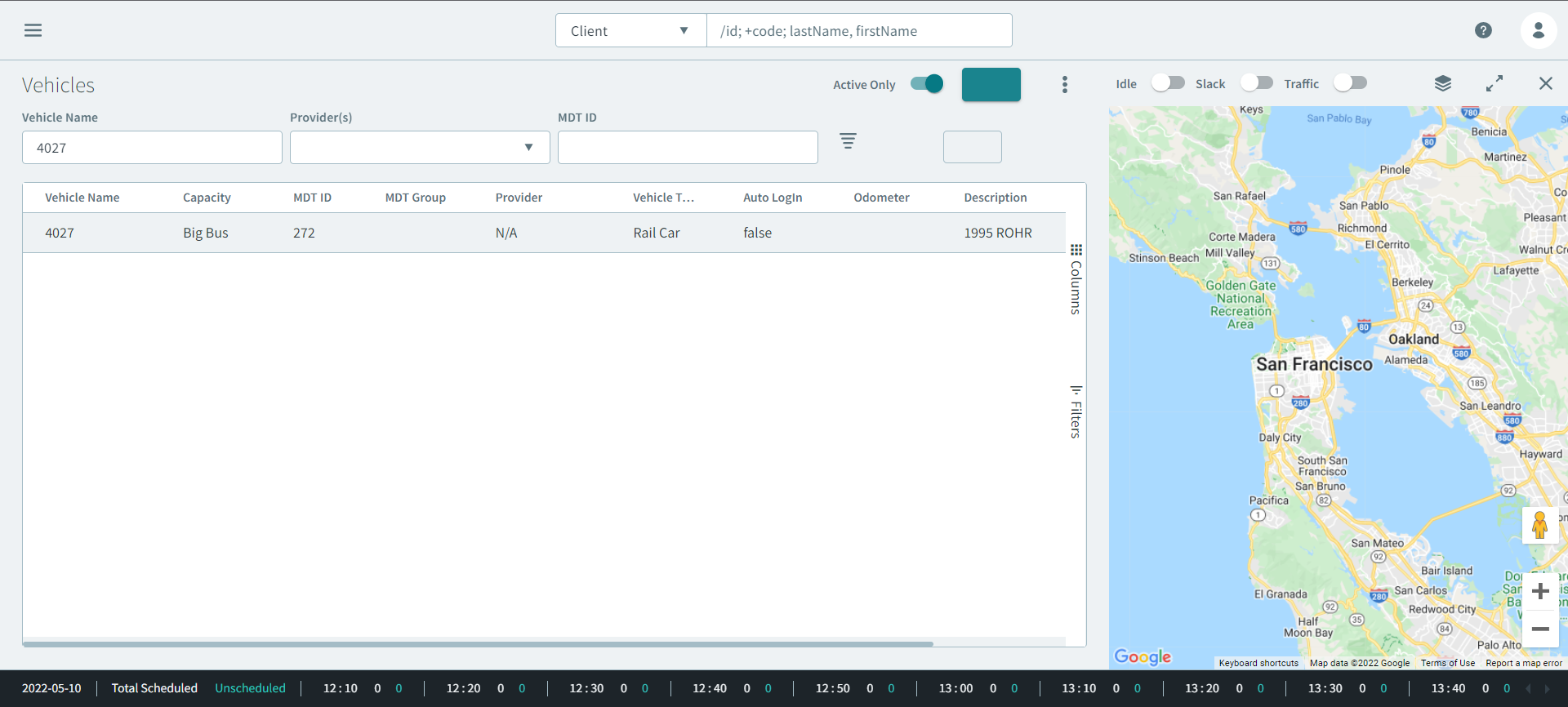Open the map layers icon
Viewport: 1568px width, 707px height.
pyautogui.click(x=1442, y=83)
